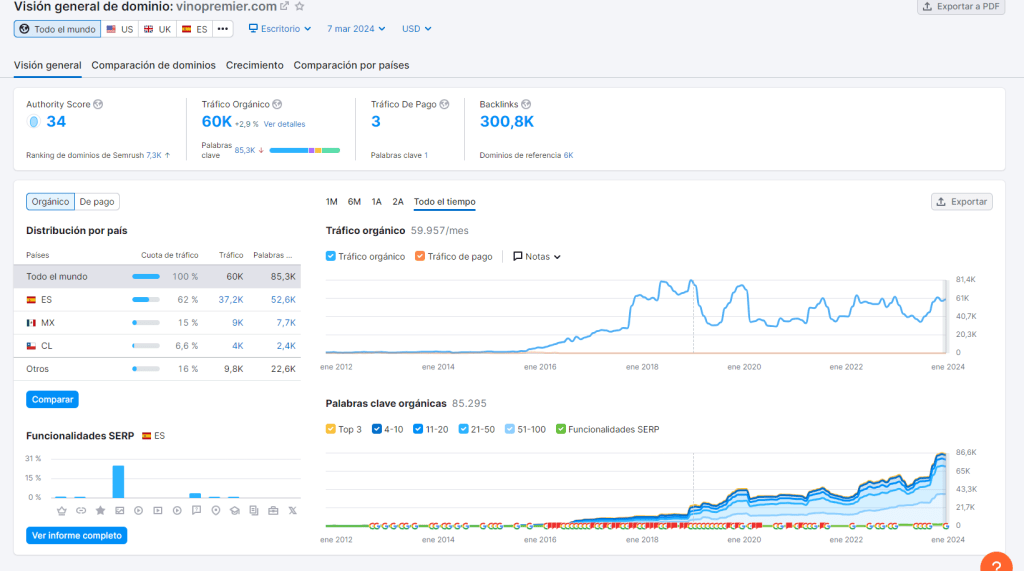The height and width of the screenshot is (571, 1024).
Task: Click the crown SERP feature icon
Action: coord(61,511)
